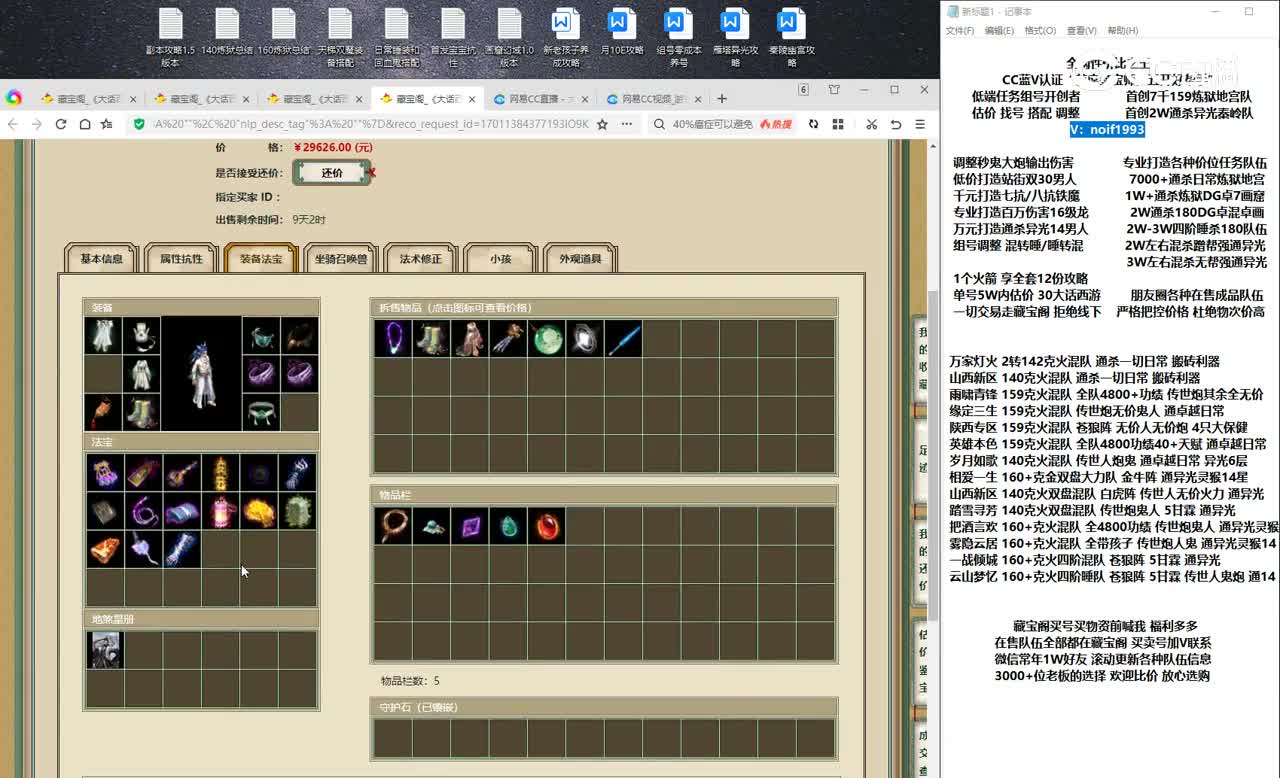1280x778 pixels.
Task: Open the 格式(O) menu in Notepad
Action: tap(1040, 31)
